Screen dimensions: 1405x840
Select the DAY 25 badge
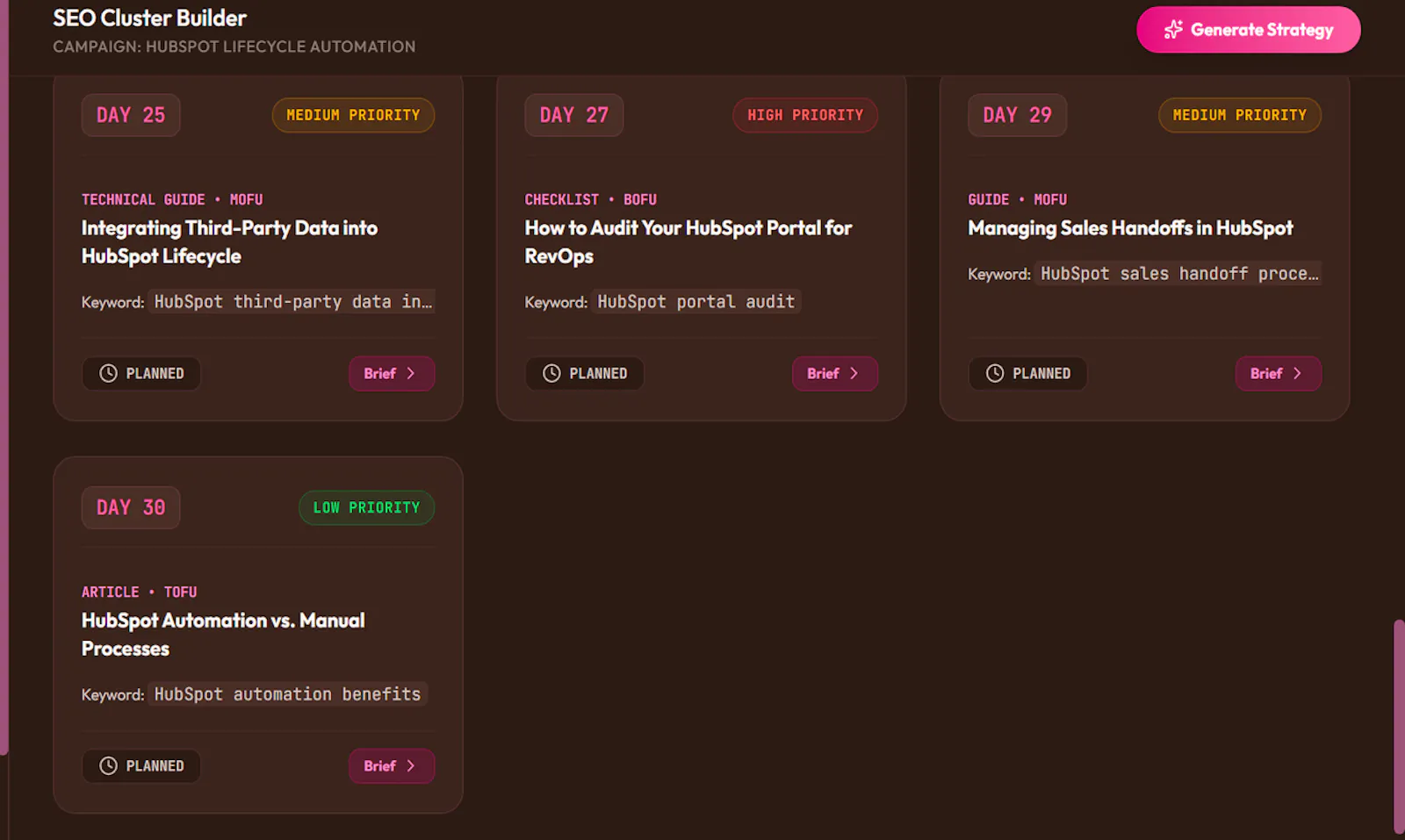coord(131,115)
